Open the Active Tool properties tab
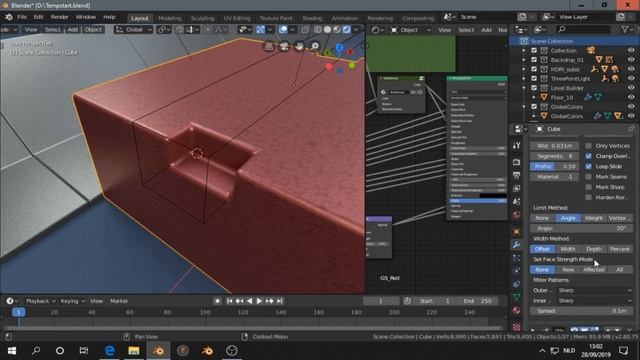Image resolution: width=640 pixels, height=360 pixels. tap(516, 145)
